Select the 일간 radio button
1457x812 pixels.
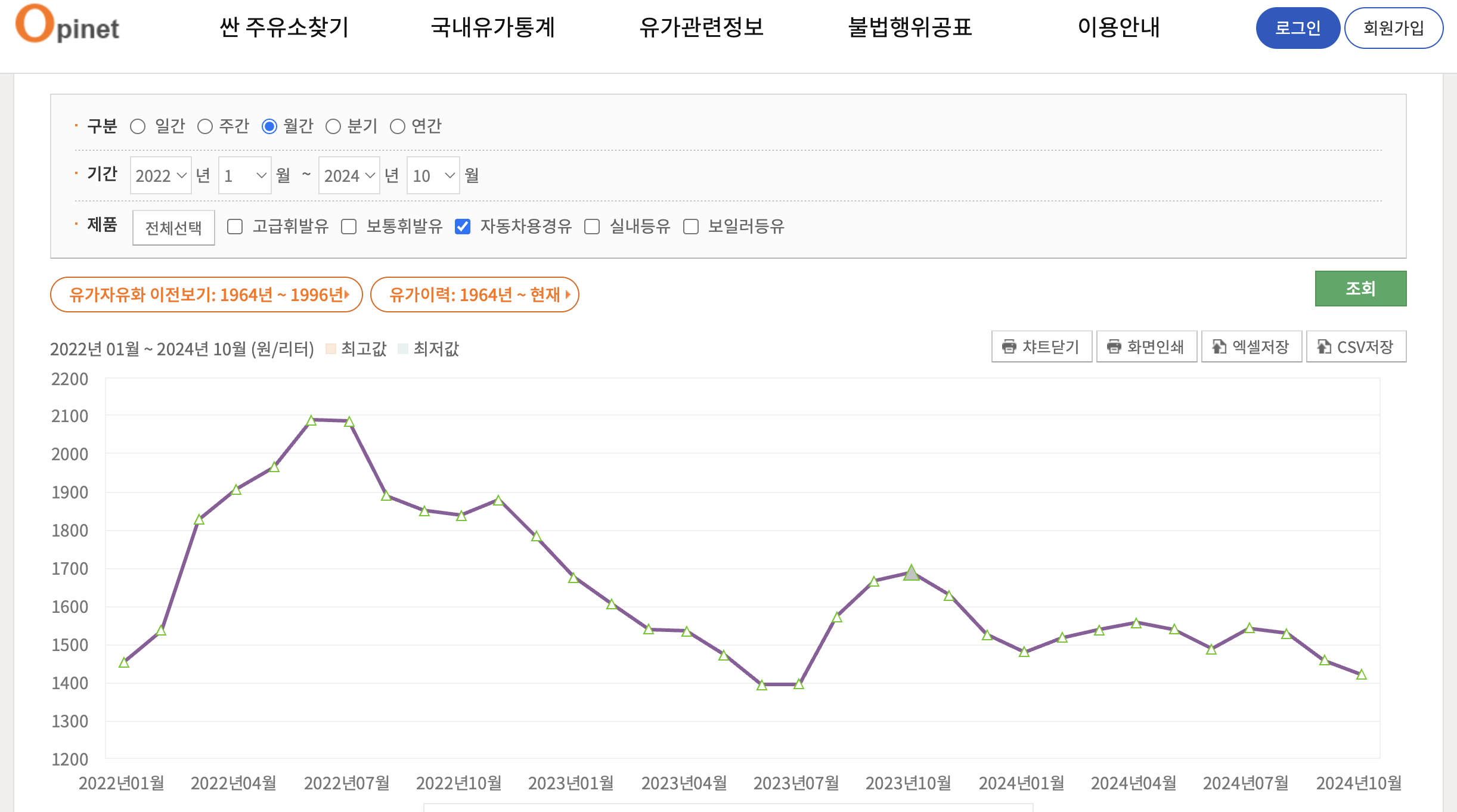(138, 126)
